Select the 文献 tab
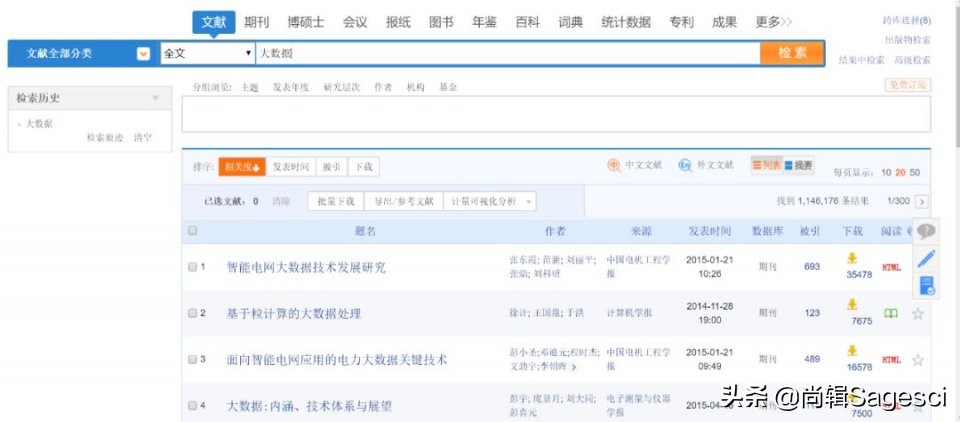 (x=214, y=23)
